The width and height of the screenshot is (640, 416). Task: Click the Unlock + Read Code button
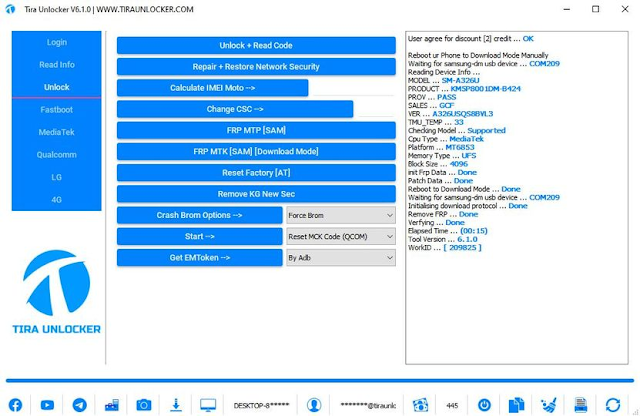[x=256, y=45]
